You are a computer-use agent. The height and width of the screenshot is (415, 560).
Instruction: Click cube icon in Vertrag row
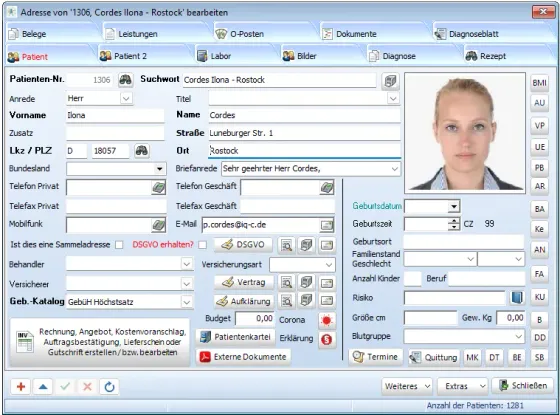306,282
